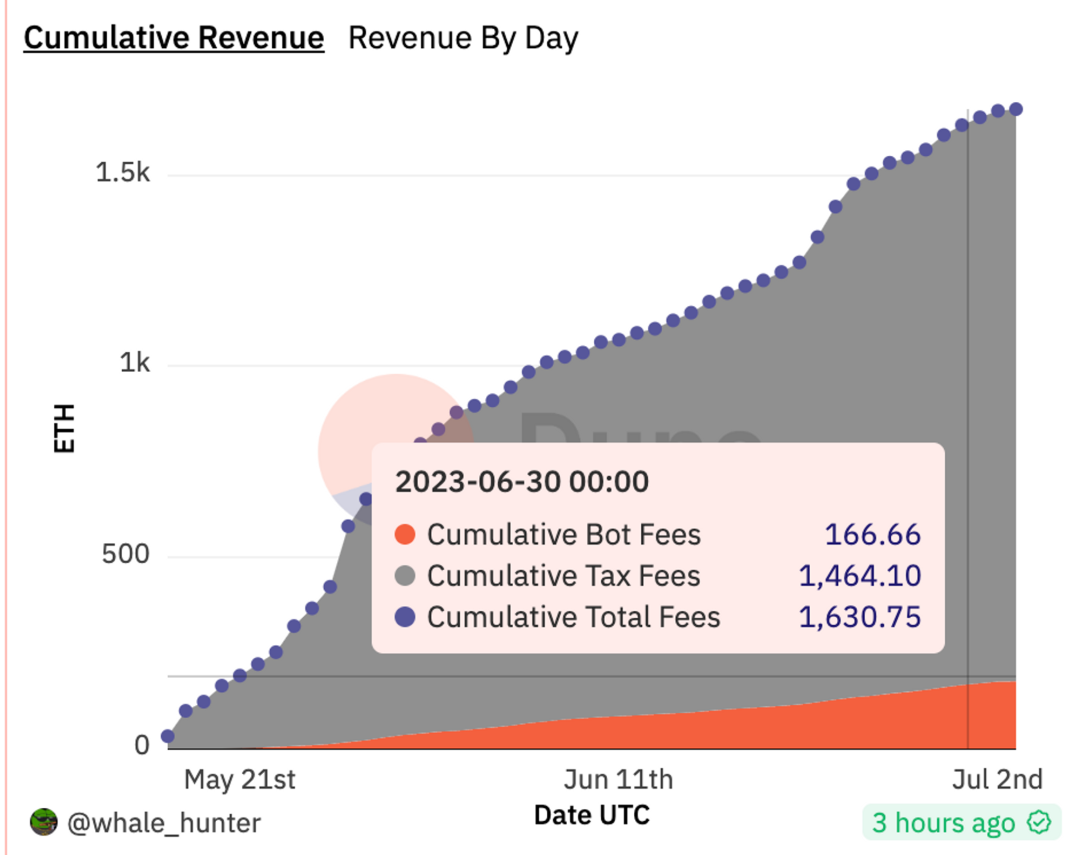
Task: Open the Cumulative Revenue tab
Action: tap(174, 38)
